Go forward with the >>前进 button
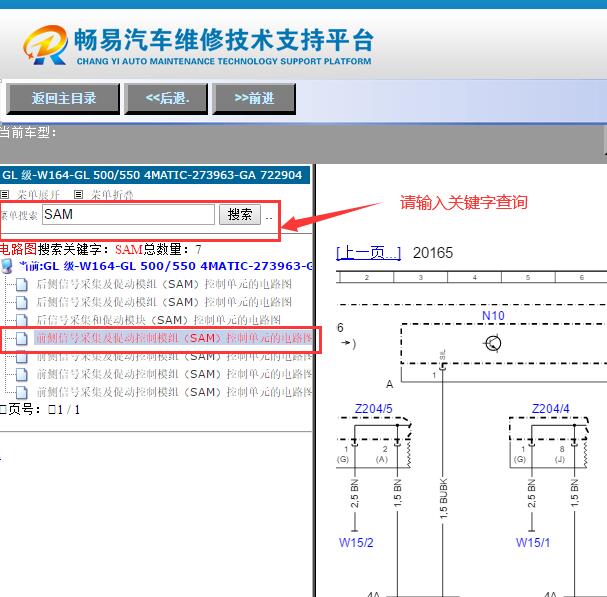 point(254,98)
